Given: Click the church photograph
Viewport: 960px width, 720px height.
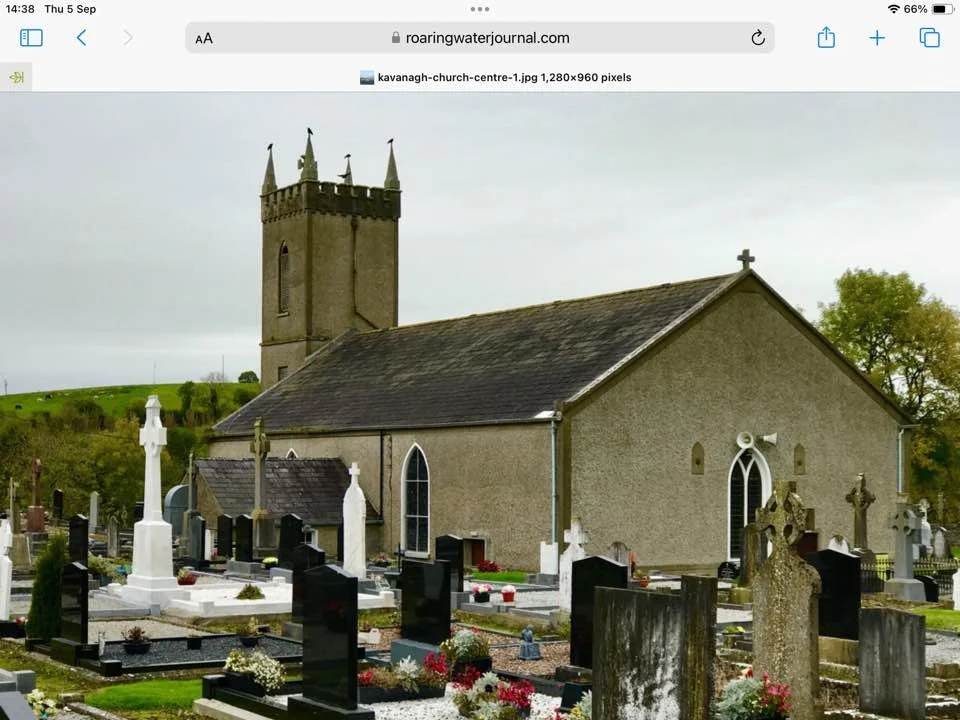Looking at the screenshot, I should click(480, 400).
